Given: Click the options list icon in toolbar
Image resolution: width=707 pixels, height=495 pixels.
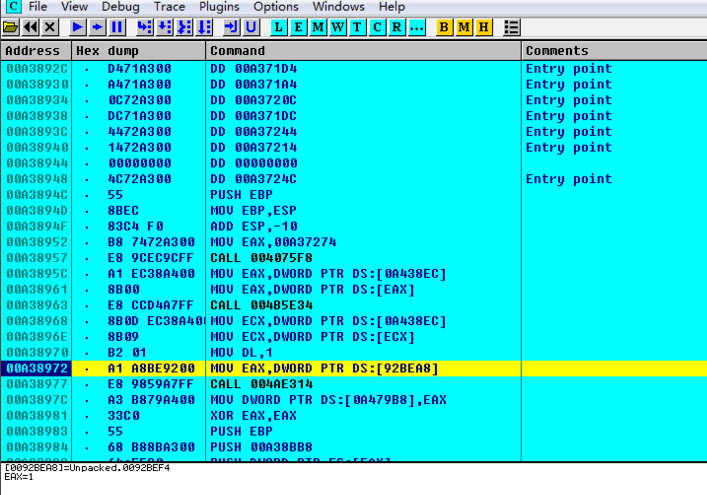Looking at the screenshot, I should pyautogui.click(x=511, y=28).
